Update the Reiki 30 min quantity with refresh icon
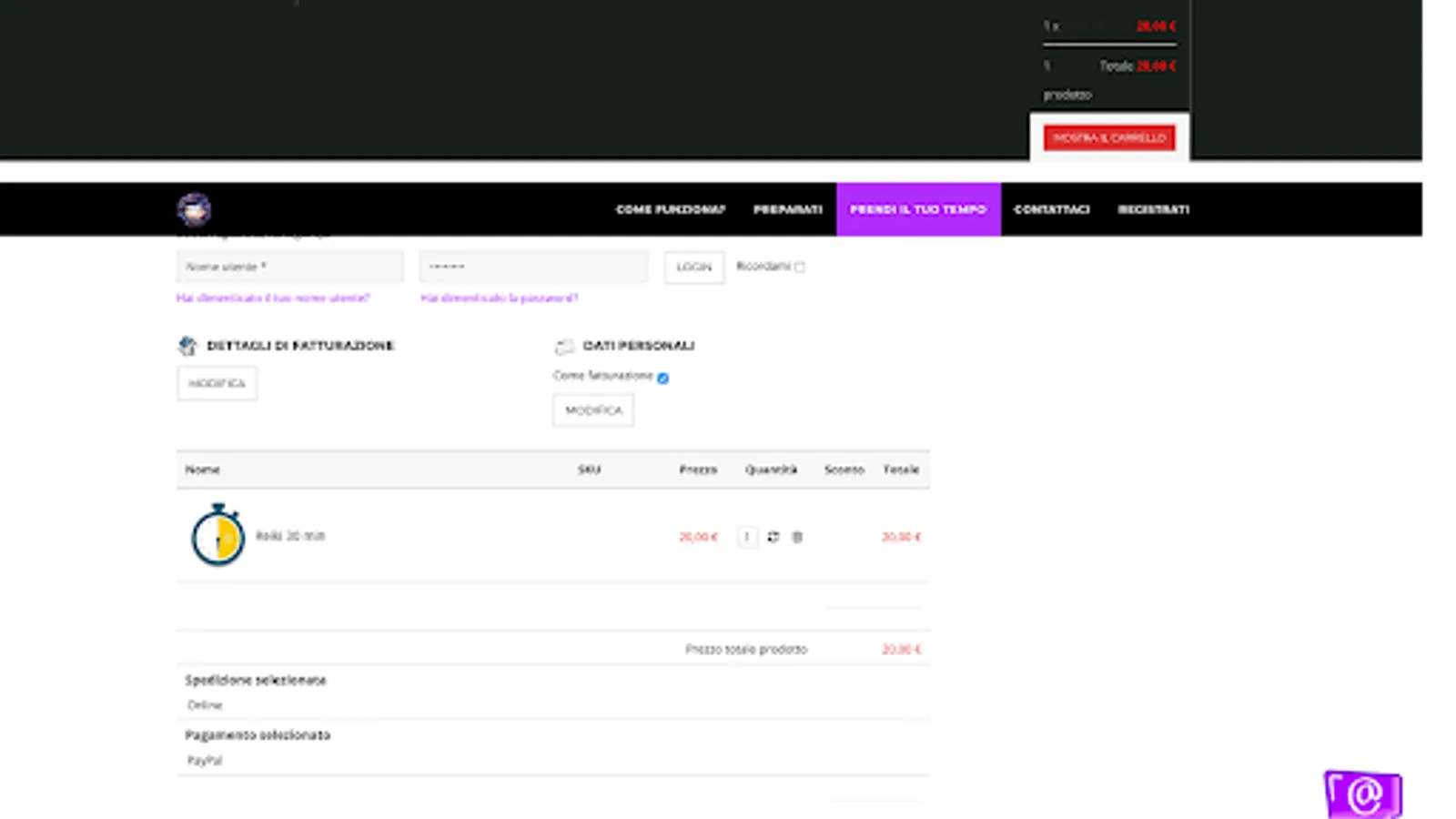The image size is (1456, 819). [773, 537]
